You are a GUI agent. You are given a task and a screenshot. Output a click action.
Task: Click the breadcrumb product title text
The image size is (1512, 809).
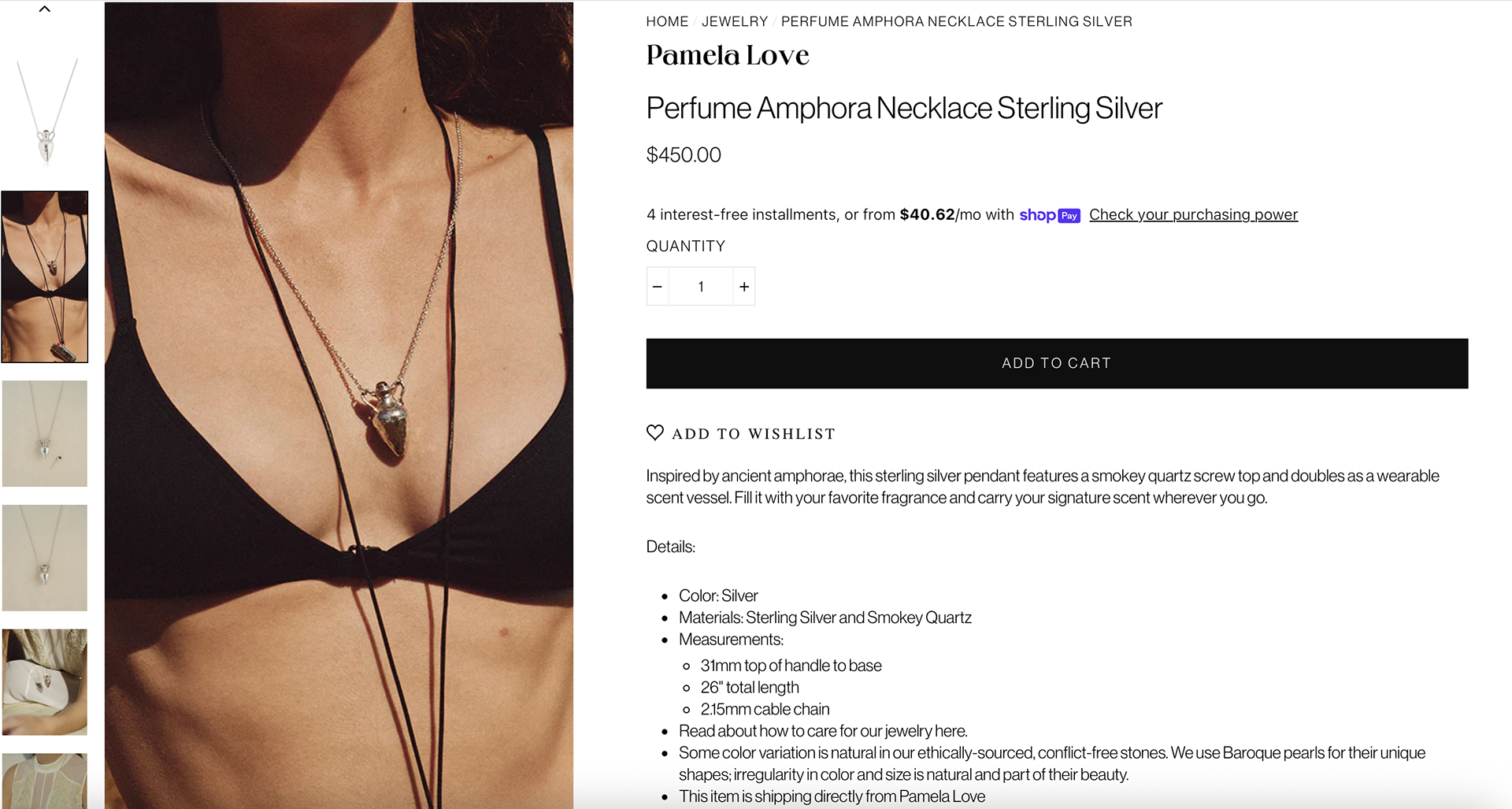coord(956,21)
